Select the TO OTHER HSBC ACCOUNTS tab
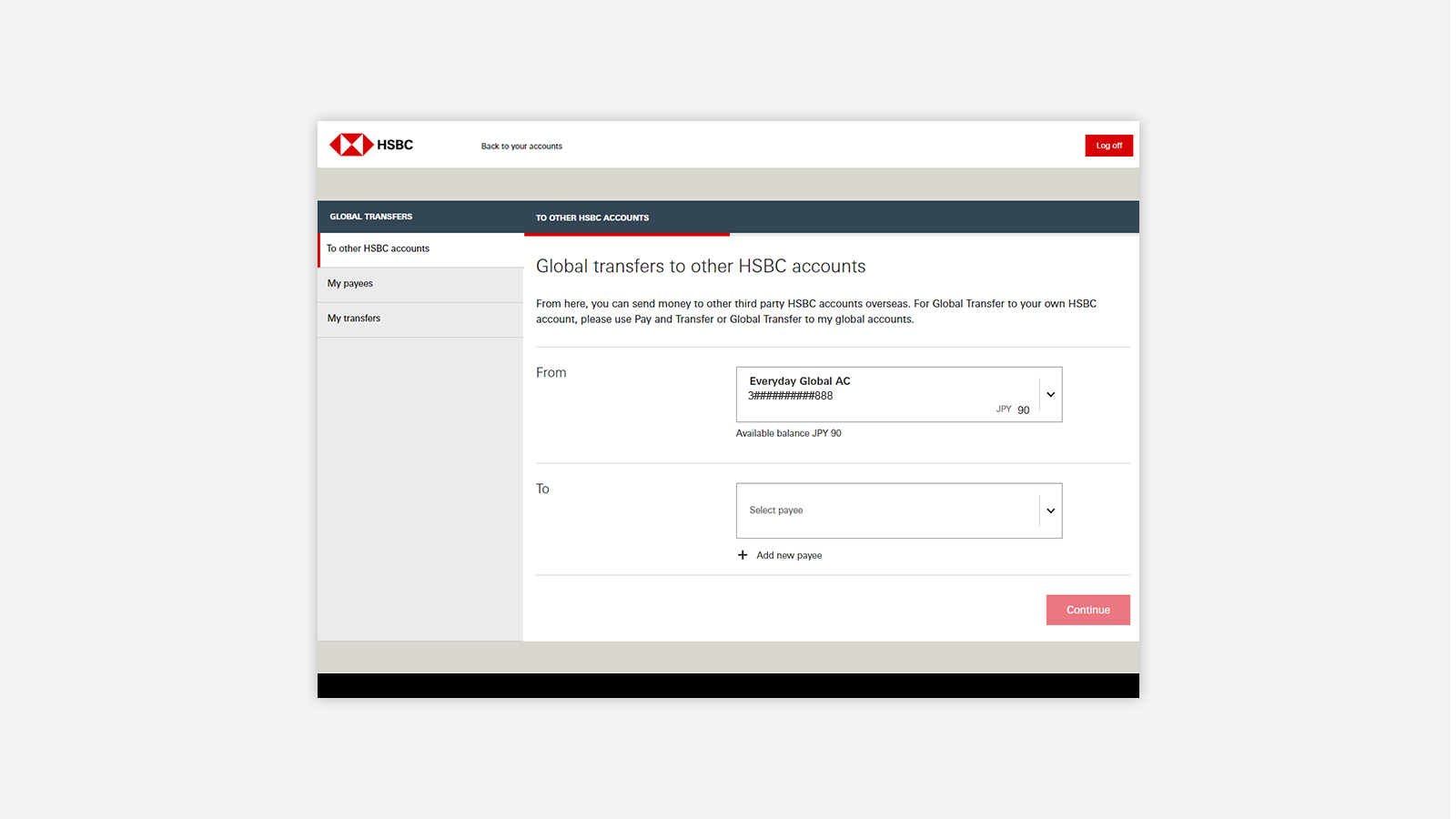Image resolution: width=1456 pixels, height=819 pixels. tap(592, 217)
